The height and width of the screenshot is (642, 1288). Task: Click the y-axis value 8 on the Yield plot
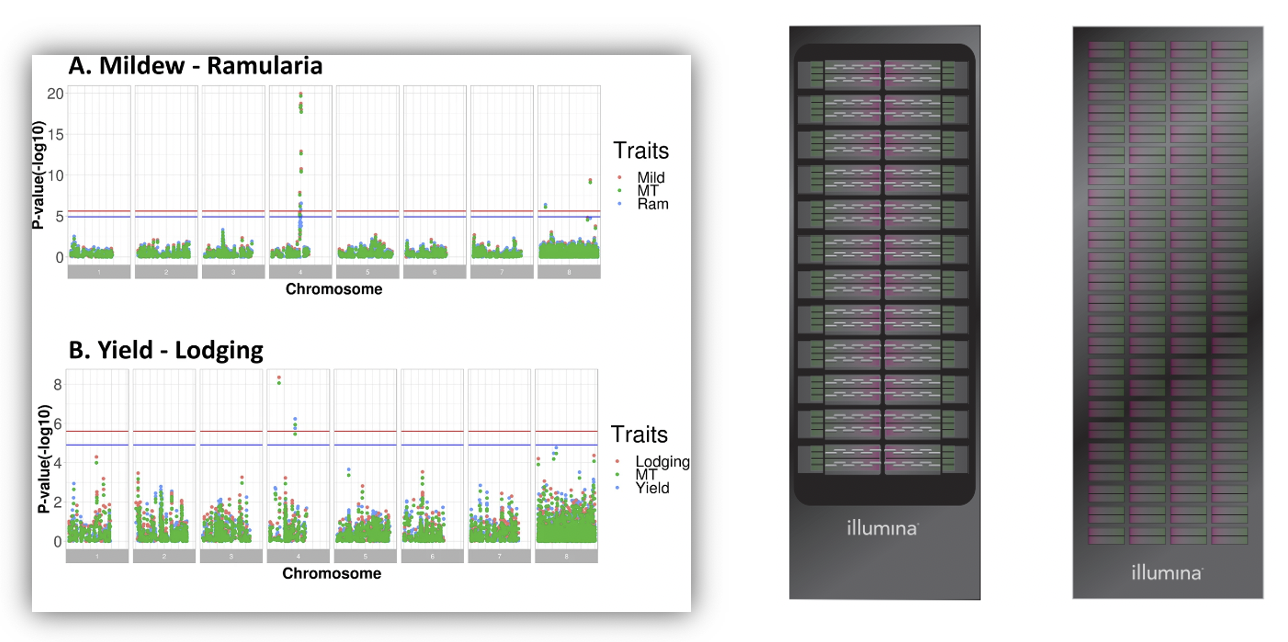(x=58, y=384)
